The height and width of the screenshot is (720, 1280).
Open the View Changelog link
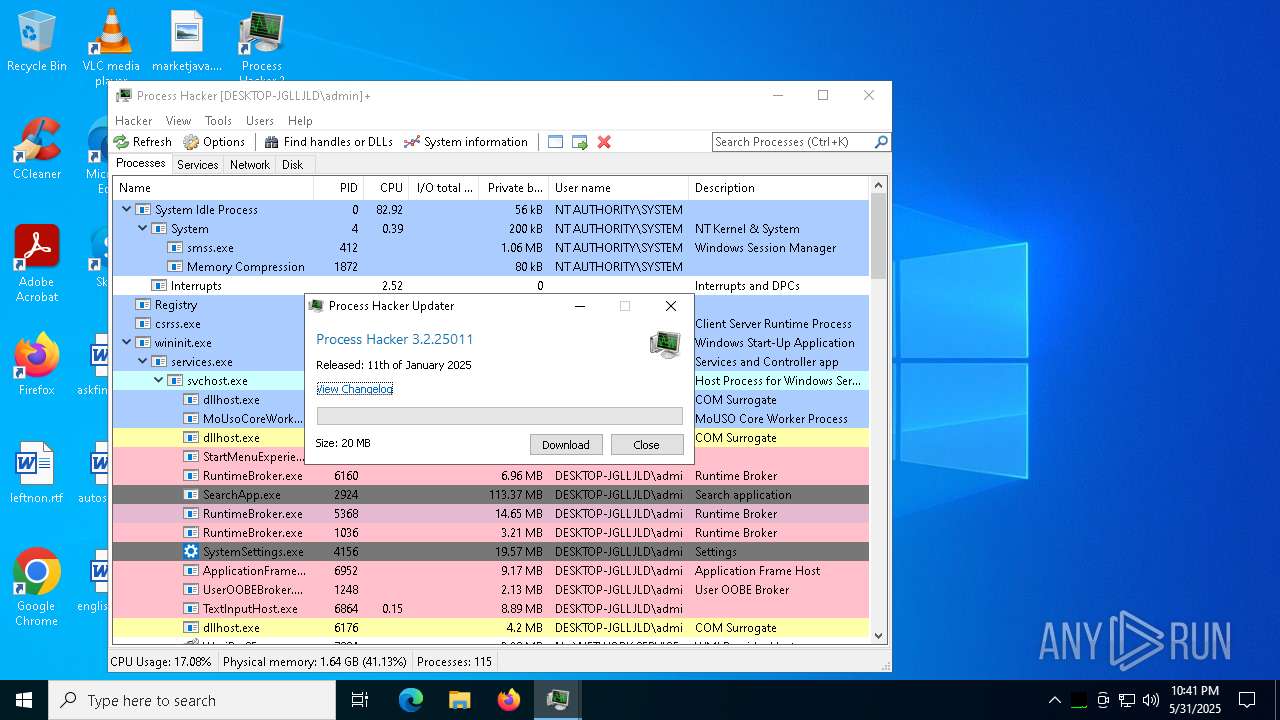(x=355, y=389)
